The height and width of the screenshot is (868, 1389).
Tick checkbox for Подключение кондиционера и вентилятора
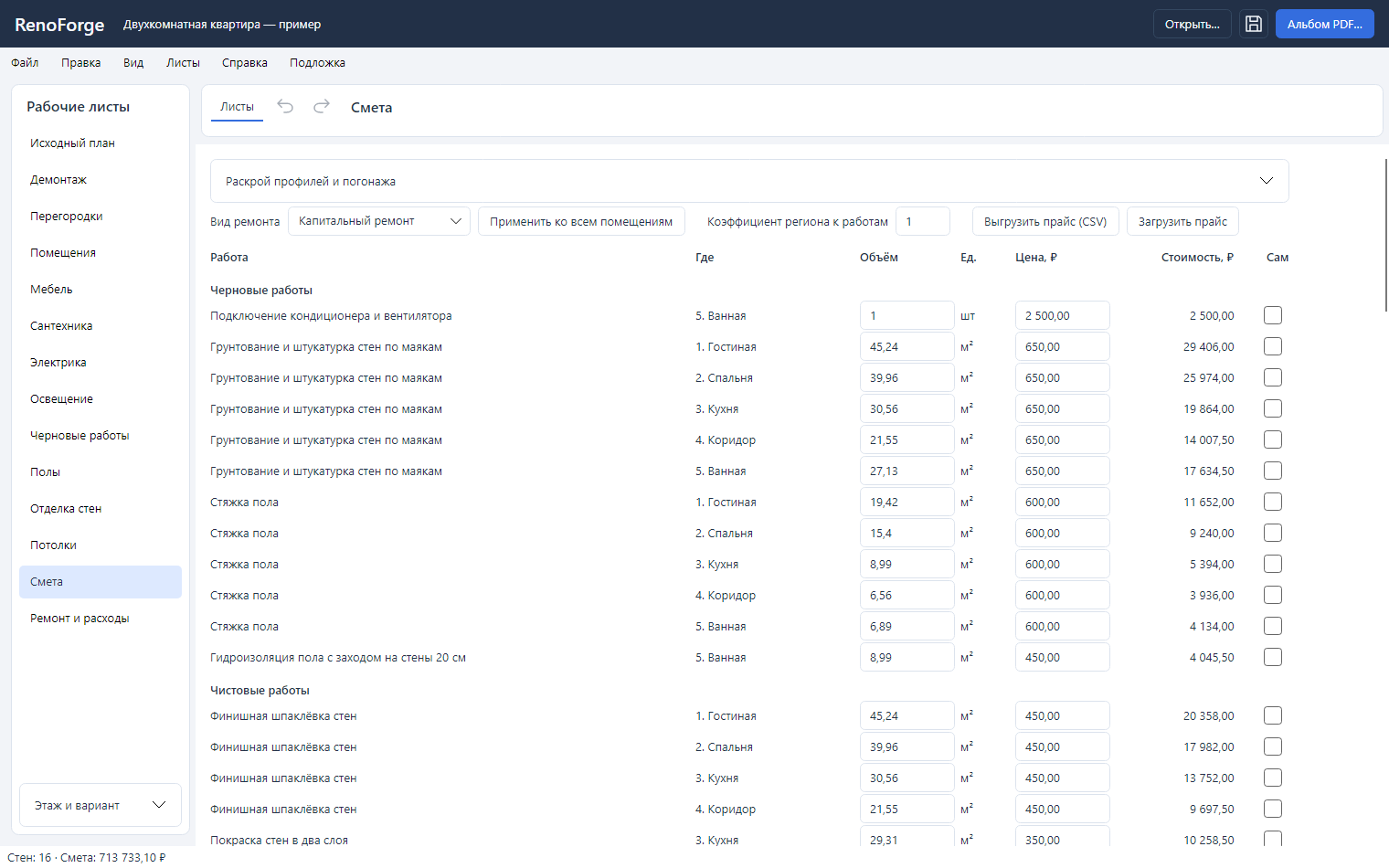[1273, 315]
